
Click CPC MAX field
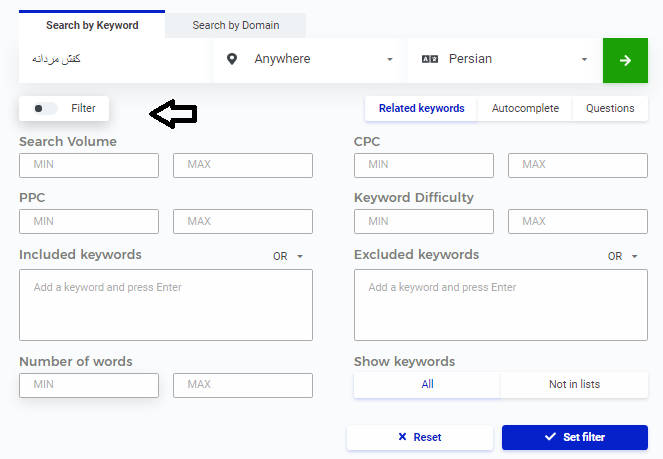point(578,165)
